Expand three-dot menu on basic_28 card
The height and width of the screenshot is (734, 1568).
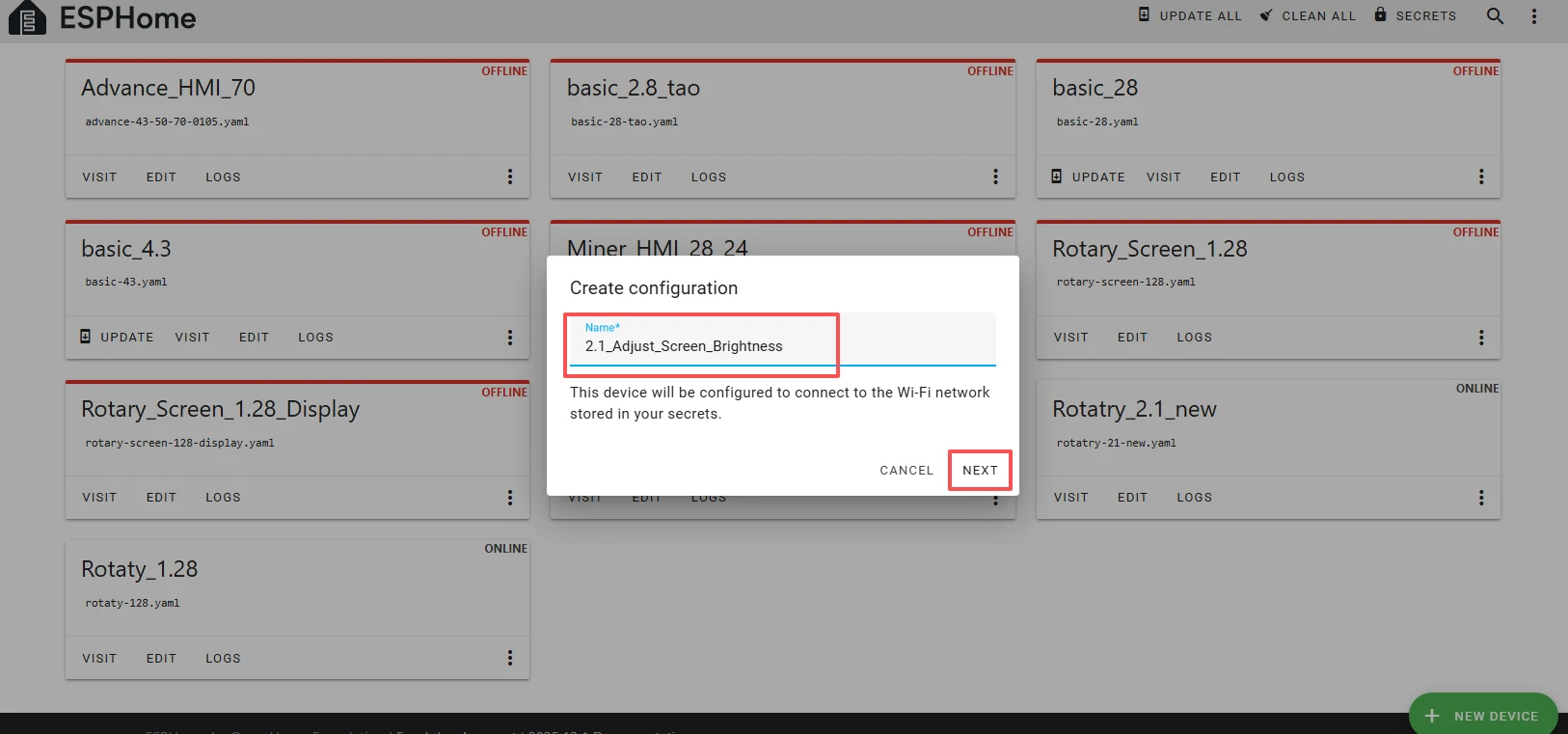point(1481,177)
